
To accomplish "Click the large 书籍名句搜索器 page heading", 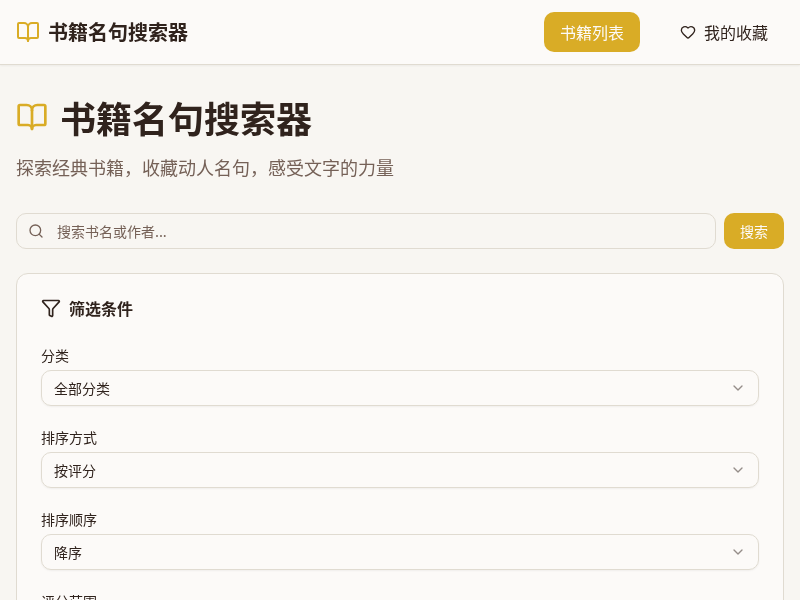I will (187, 120).
